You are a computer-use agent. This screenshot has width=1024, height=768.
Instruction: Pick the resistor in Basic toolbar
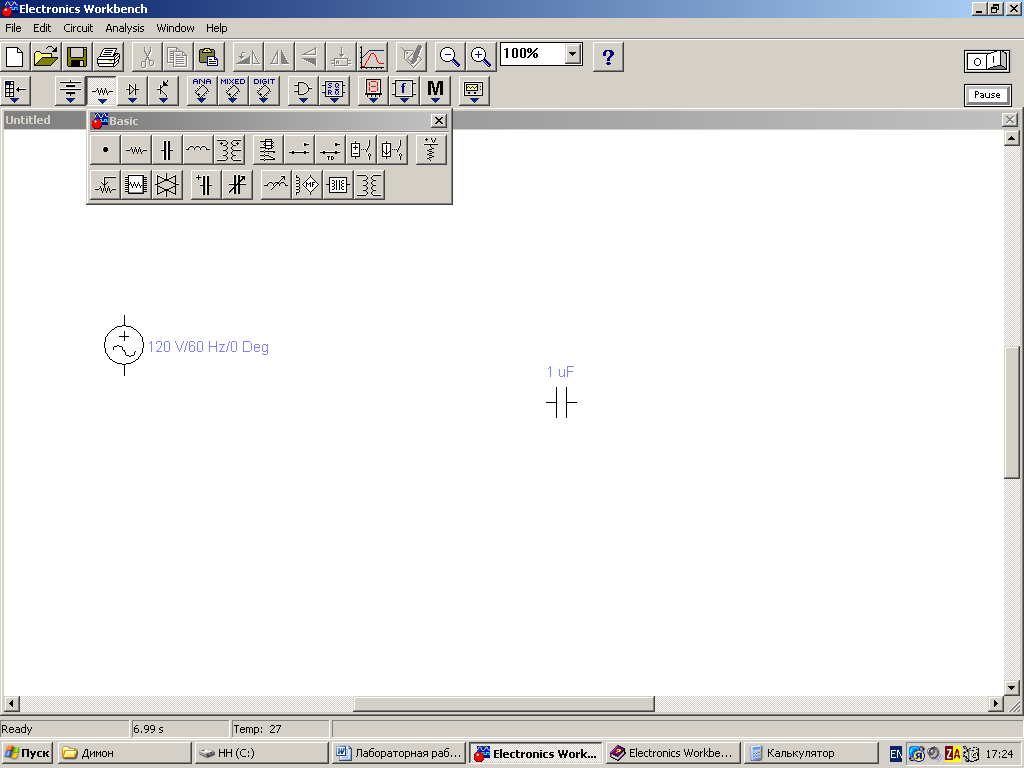tap(136, 150)
